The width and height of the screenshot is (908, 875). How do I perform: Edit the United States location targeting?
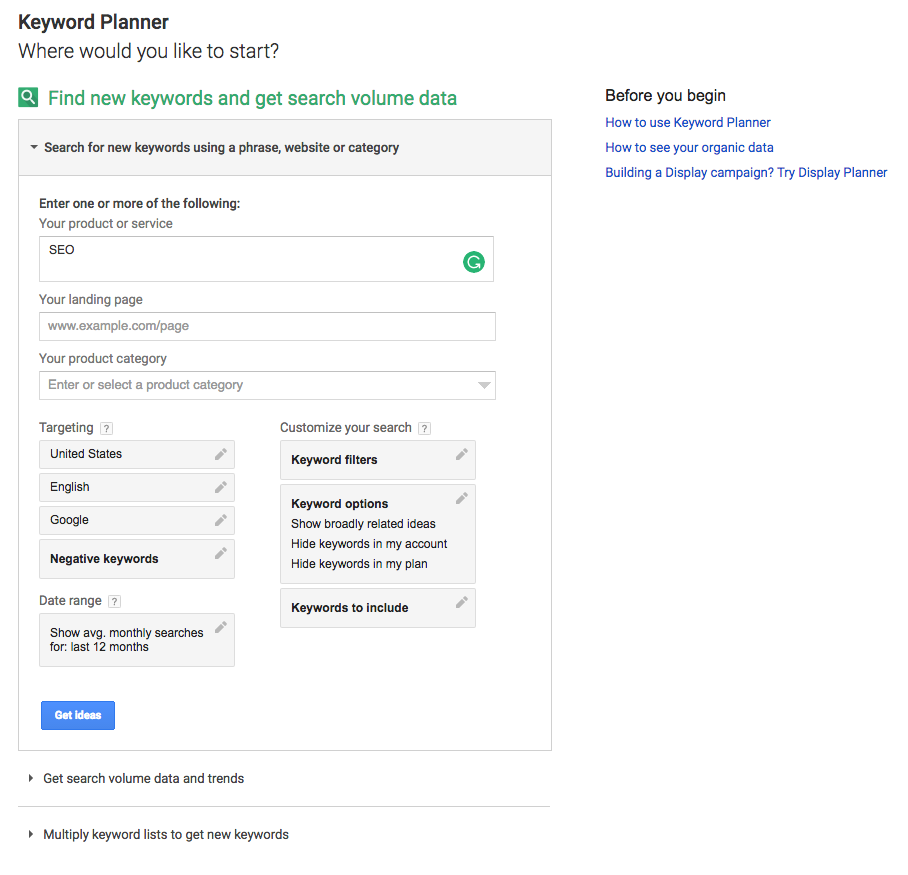pyautogui.click(x=222, y=454)
